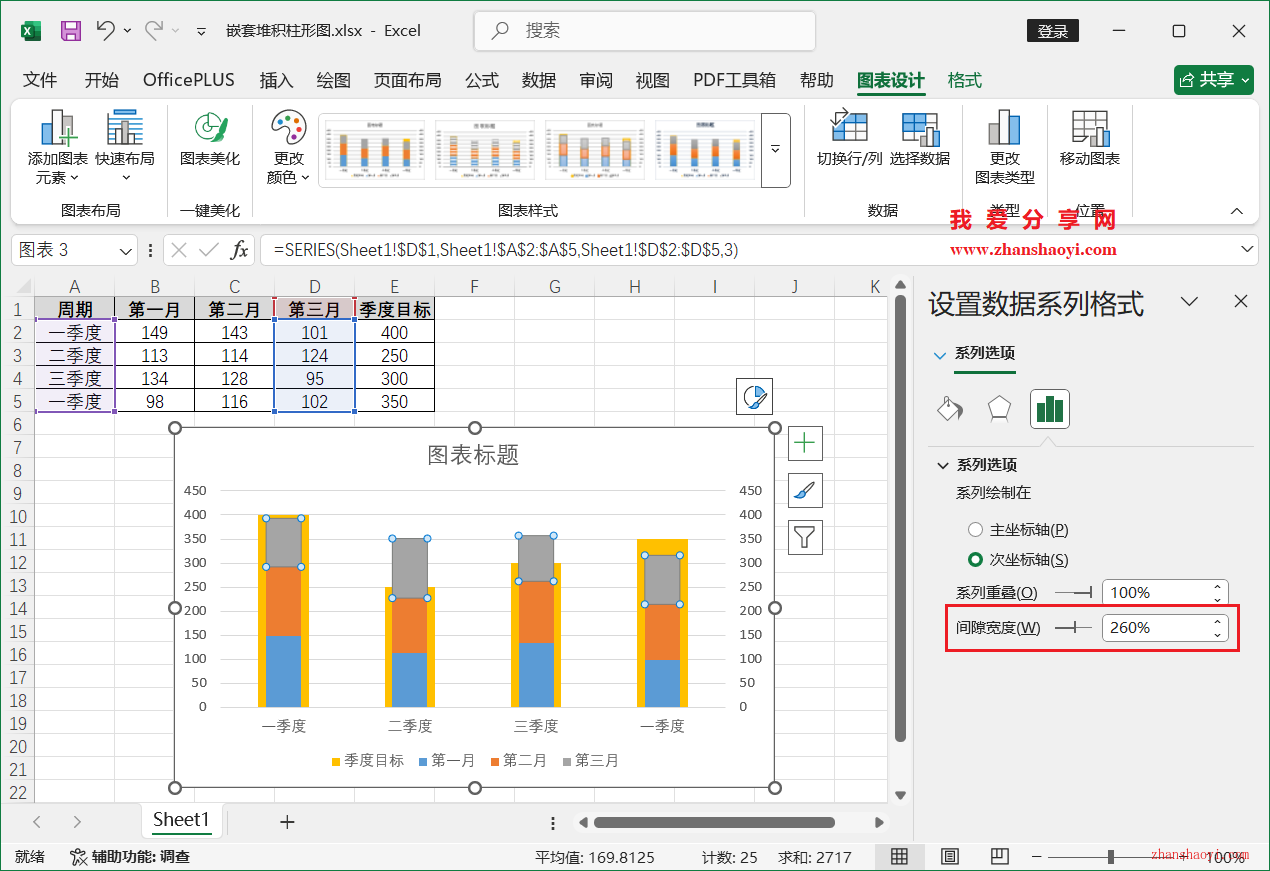Switch to 页面布局 view in status bar
1270x871 pixels.
click(949, 856)
